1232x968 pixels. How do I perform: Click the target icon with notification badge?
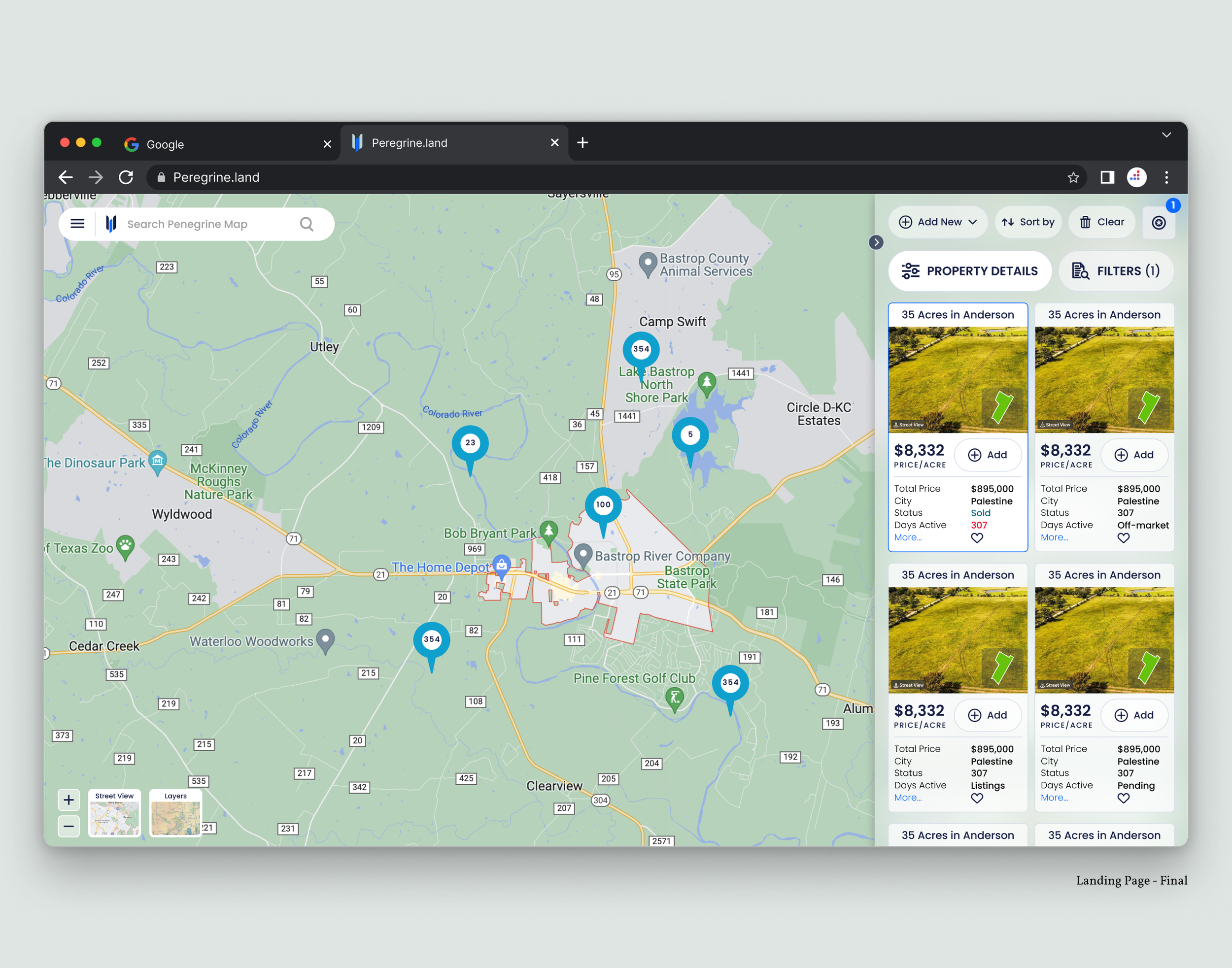coord(1158,223)
